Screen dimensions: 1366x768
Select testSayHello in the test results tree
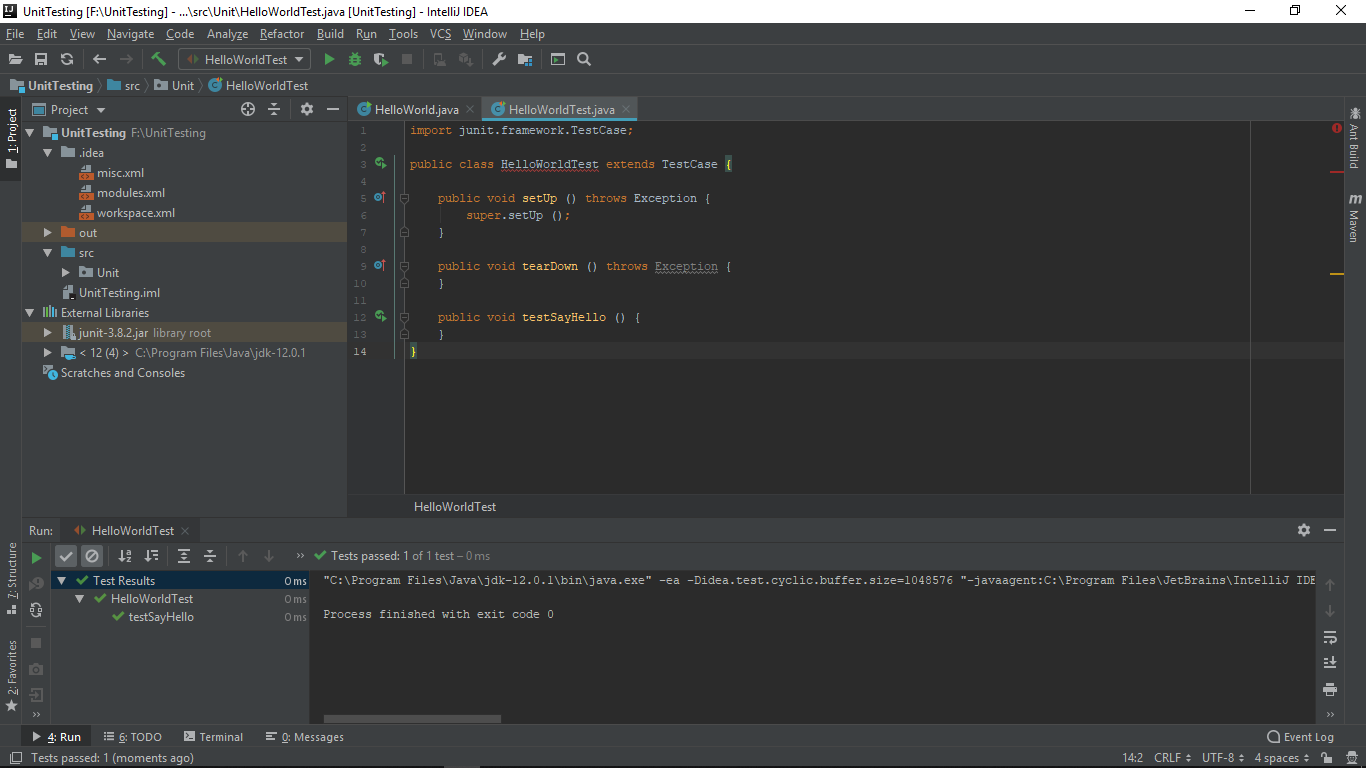[x=161, y=617]
